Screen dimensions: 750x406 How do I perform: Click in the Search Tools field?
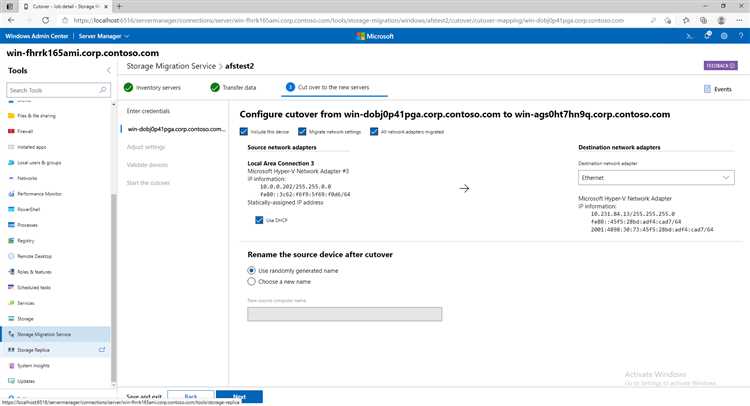(58, 90)
